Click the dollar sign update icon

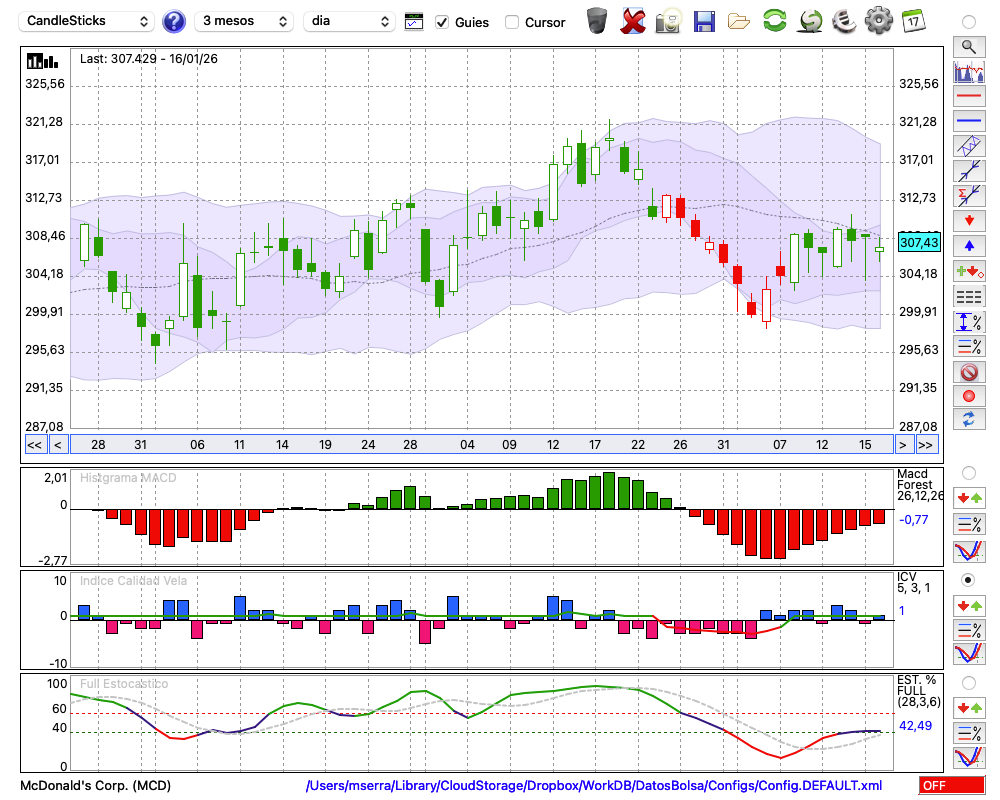tap(810, 20)
